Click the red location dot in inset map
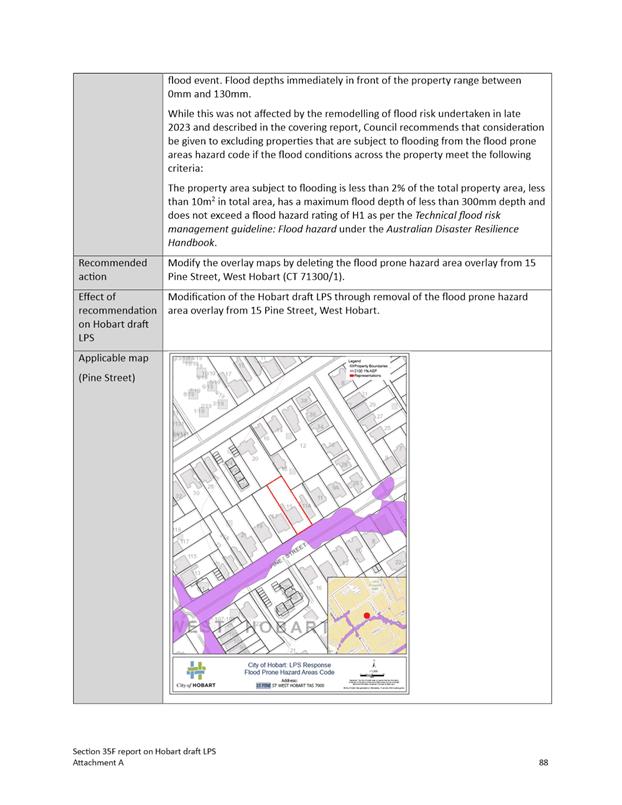This screenshot has width=622, height=805. [366, 615]
